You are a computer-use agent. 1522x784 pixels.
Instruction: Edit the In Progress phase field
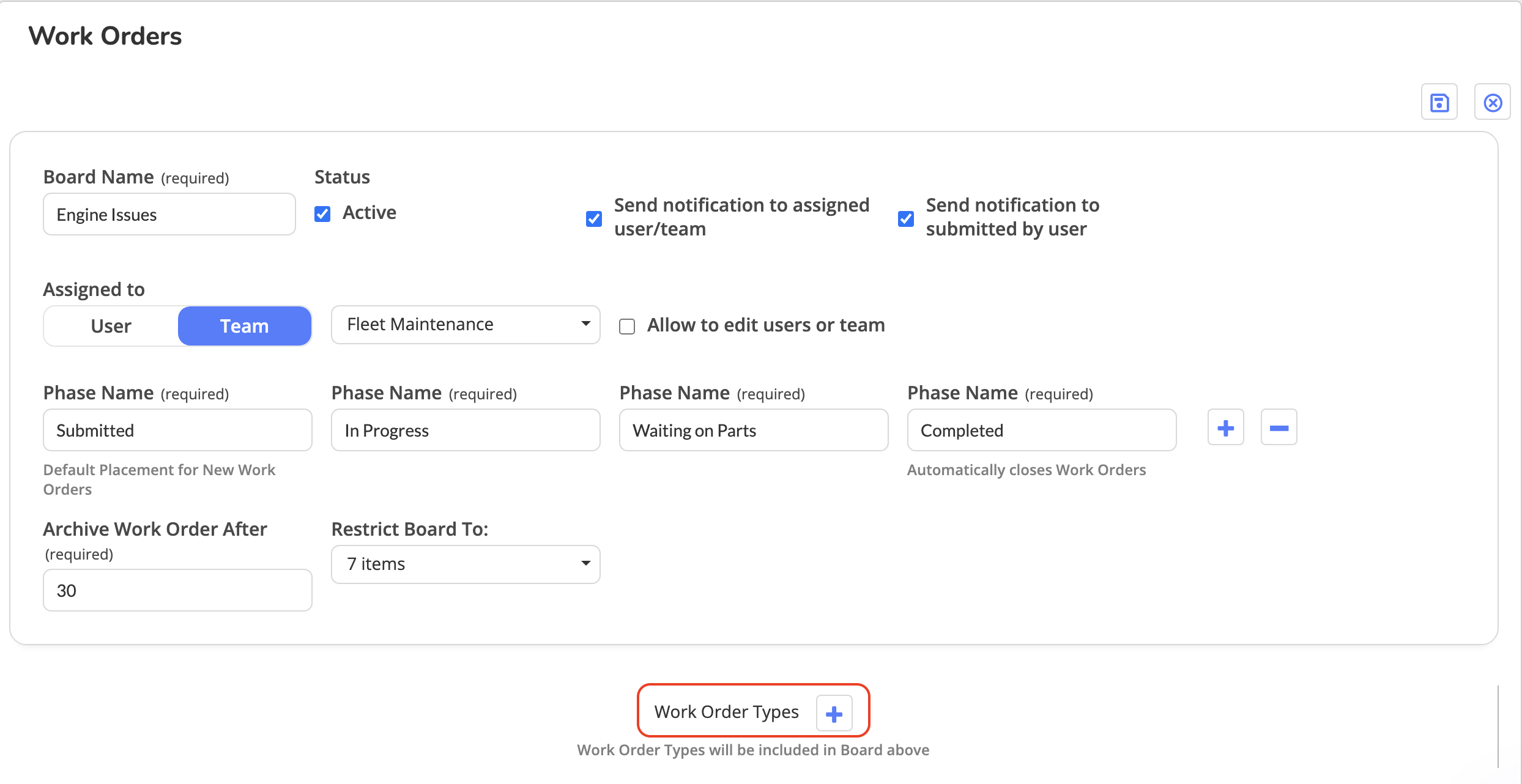[465, 430]
